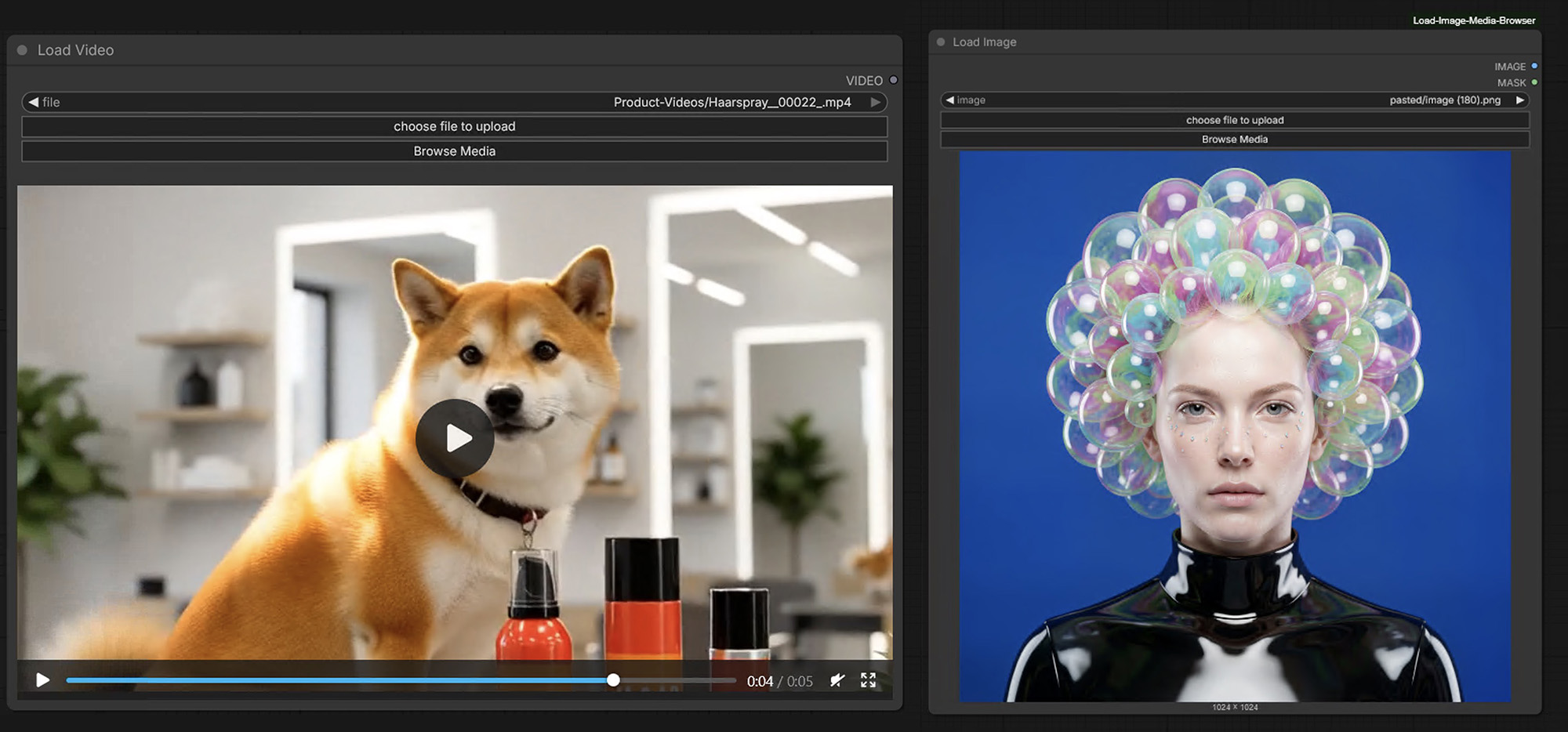Click 'choose file to upload' in Load Video node
This screenshot has width=1568, height=732.
coord(455,126)
